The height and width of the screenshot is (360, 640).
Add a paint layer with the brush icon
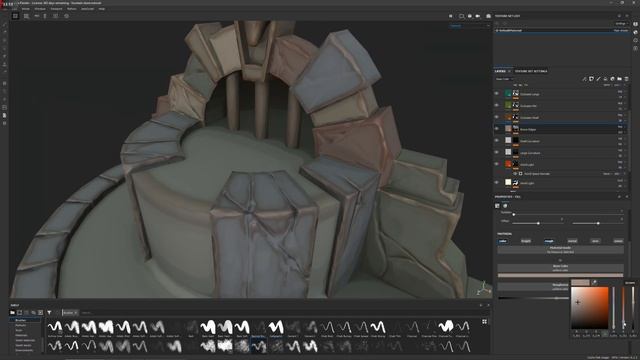click(598, 79)
